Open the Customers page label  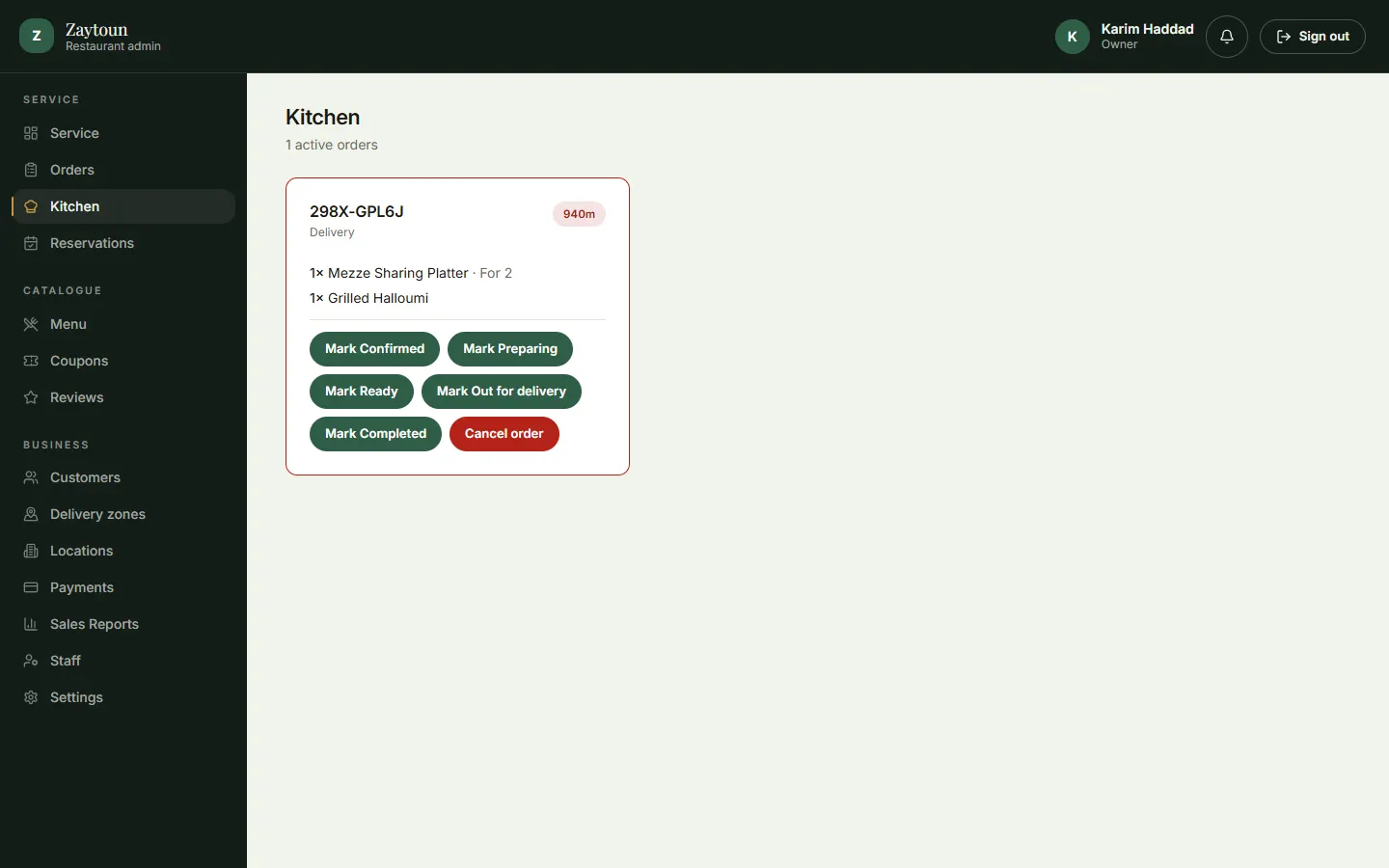85,477
